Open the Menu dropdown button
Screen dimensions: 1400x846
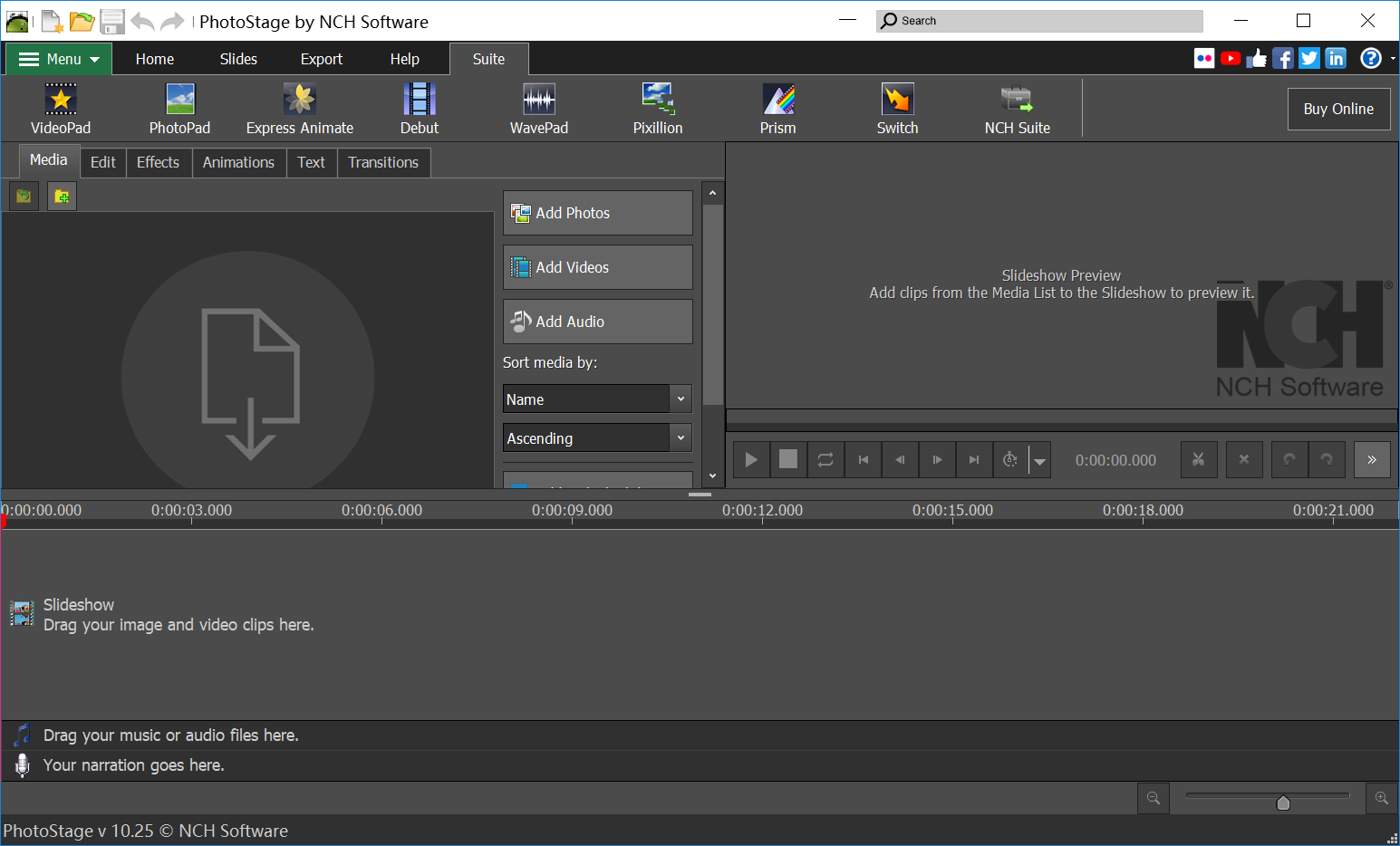point(60,59)
